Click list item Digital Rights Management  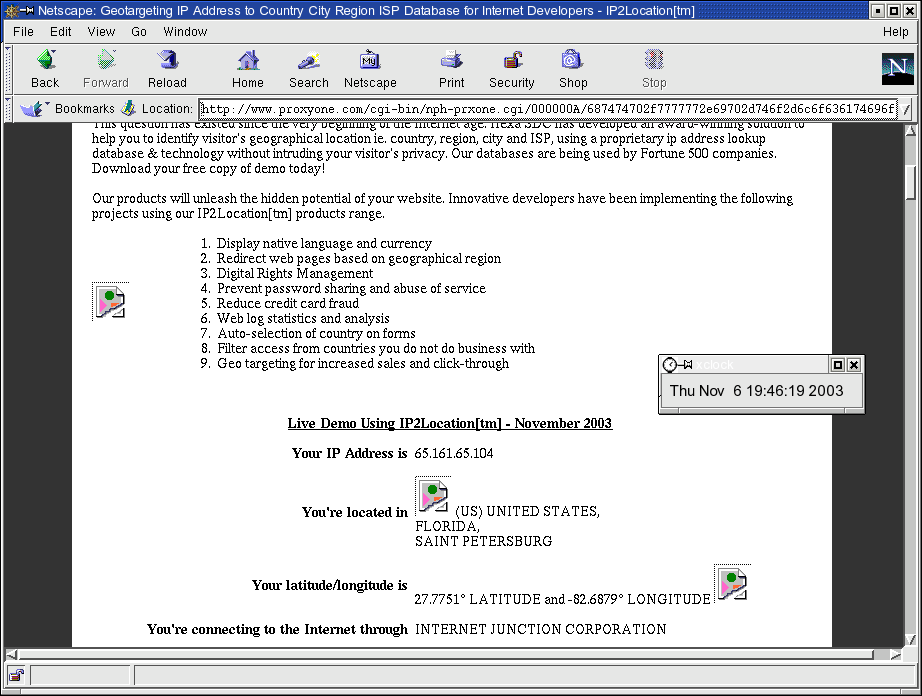point(295,273)
